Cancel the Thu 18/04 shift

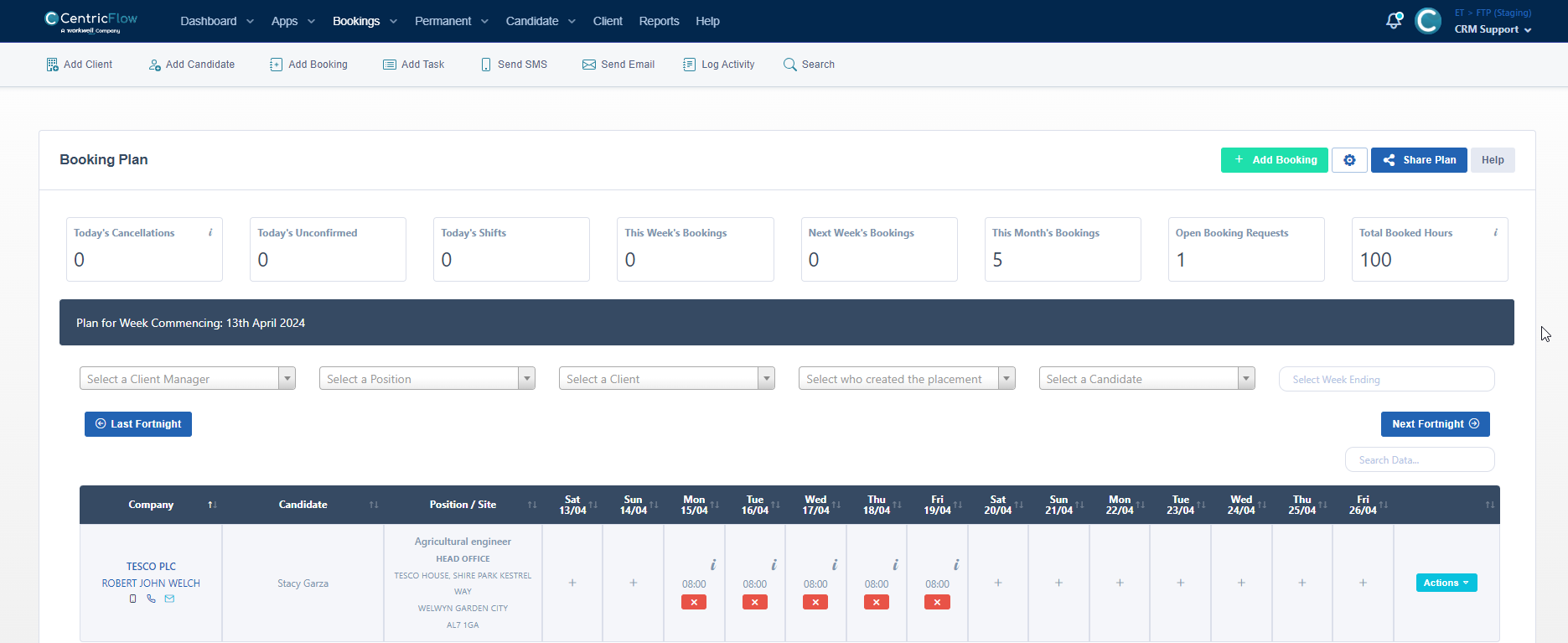877,602
